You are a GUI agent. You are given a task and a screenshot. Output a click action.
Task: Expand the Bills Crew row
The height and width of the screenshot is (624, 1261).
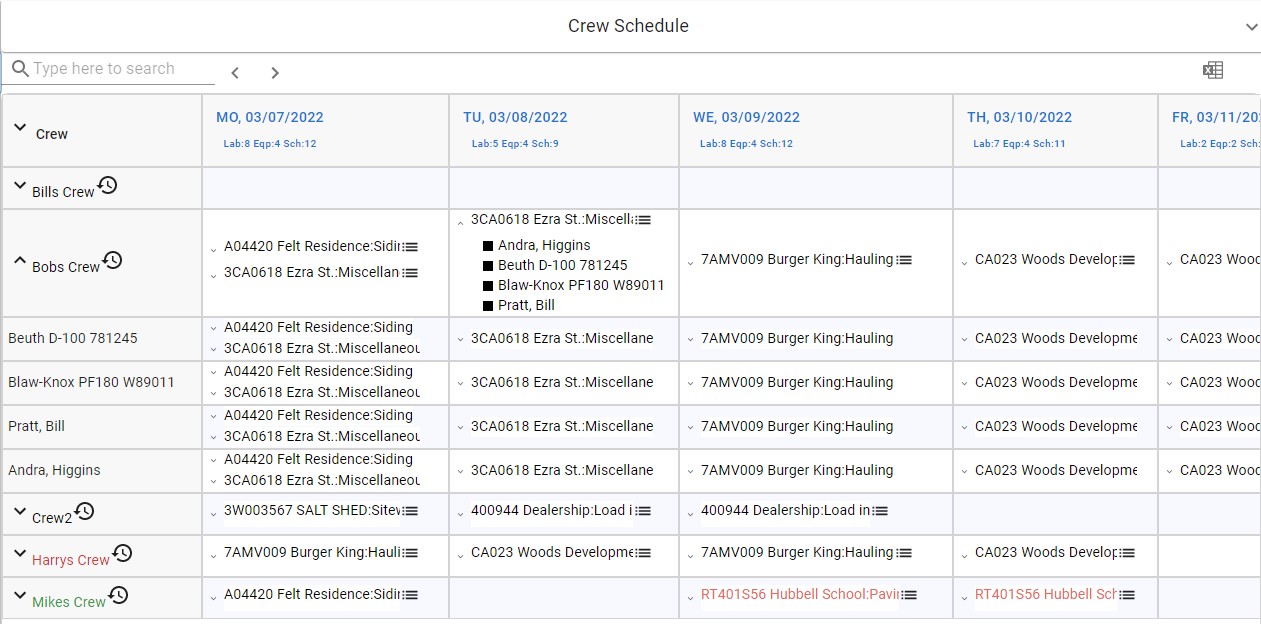coord(19,185)
